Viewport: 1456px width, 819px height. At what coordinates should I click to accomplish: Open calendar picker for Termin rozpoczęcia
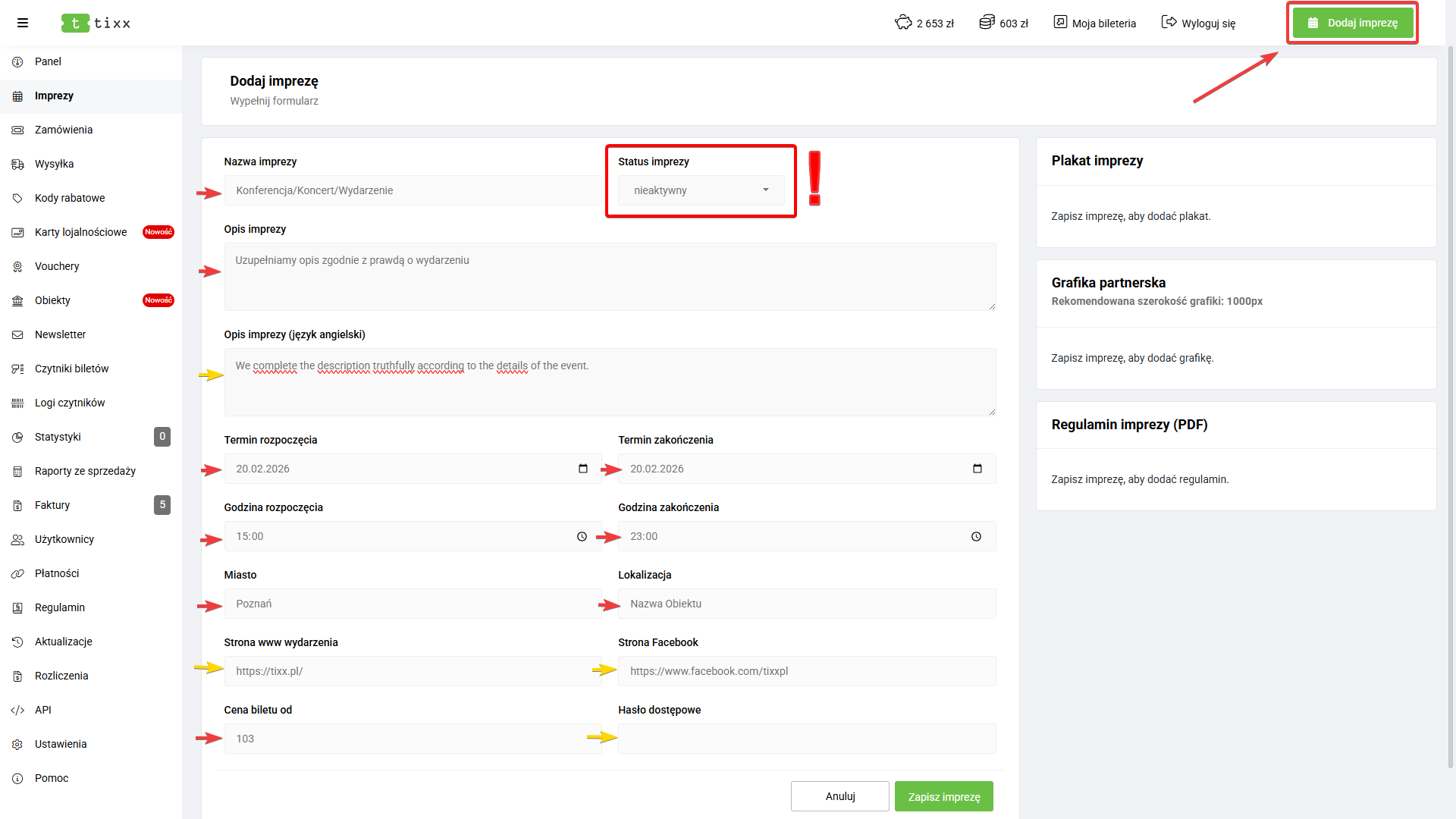click(x=582, y=469)
